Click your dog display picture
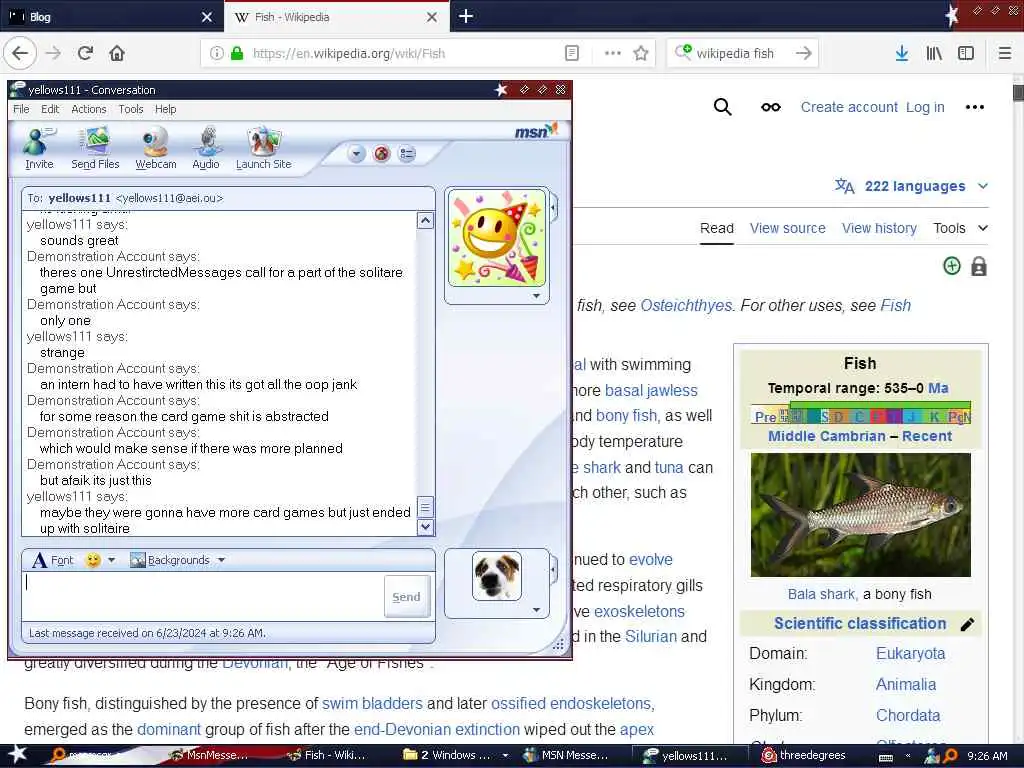 497,575
